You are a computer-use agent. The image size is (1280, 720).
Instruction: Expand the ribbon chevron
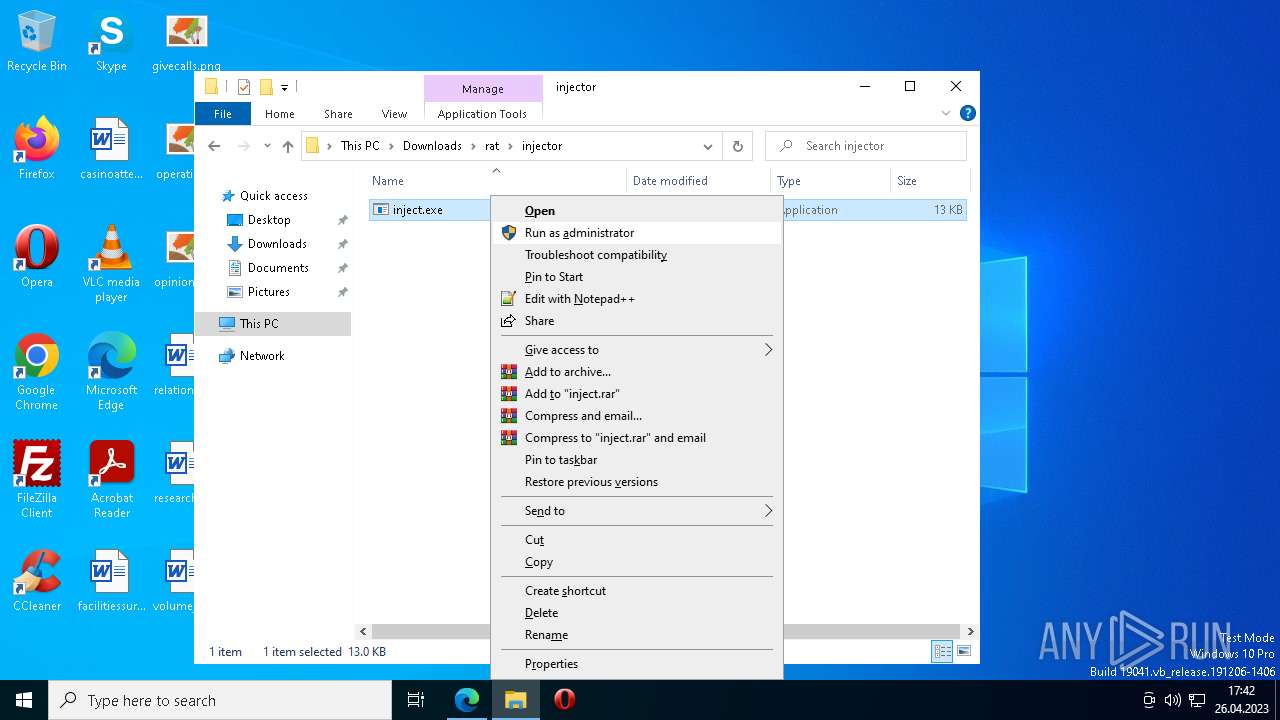(x=946, y=113)
